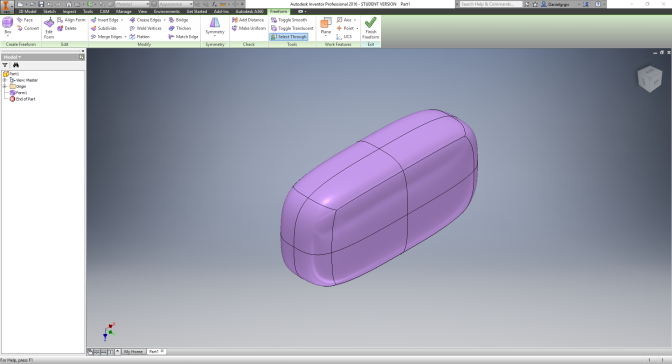This screenshot has width=672, height=364.
Task: Select the Face freeform tool
Action: pos(24,20)
